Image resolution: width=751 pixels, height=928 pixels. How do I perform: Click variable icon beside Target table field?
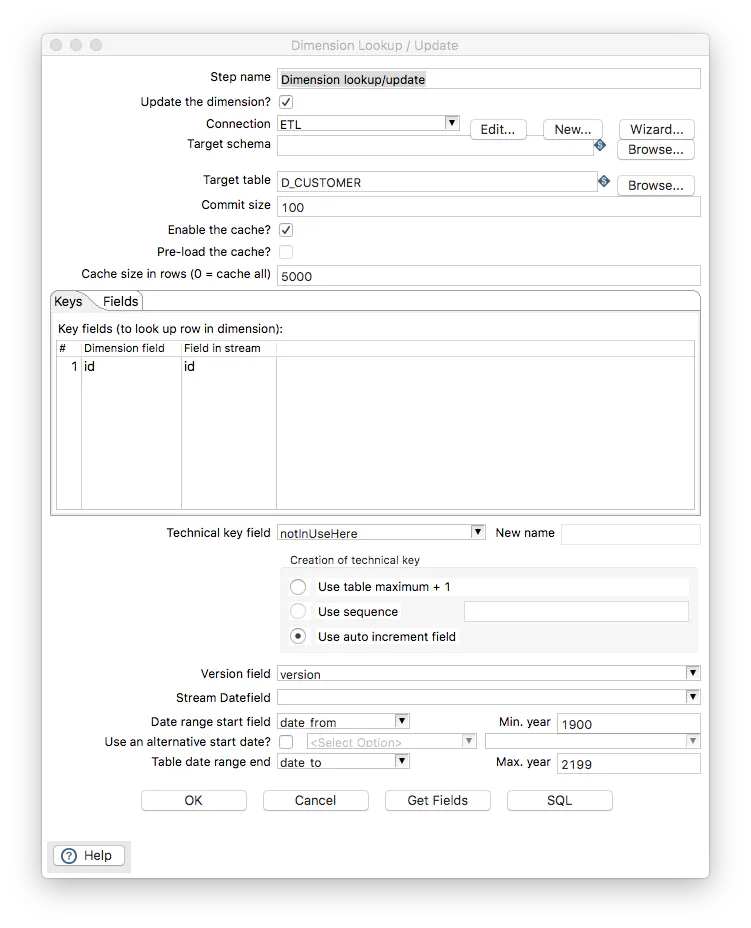click(604, 181)
